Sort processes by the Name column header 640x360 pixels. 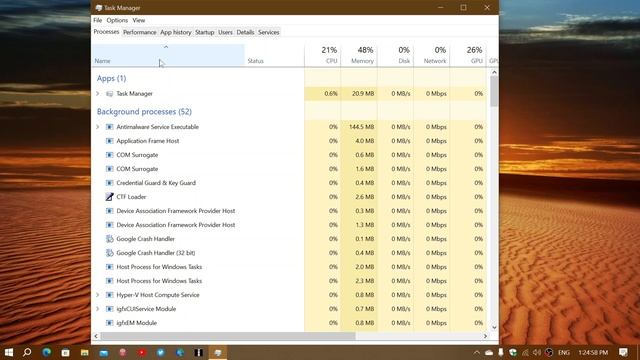pos(168,55)
